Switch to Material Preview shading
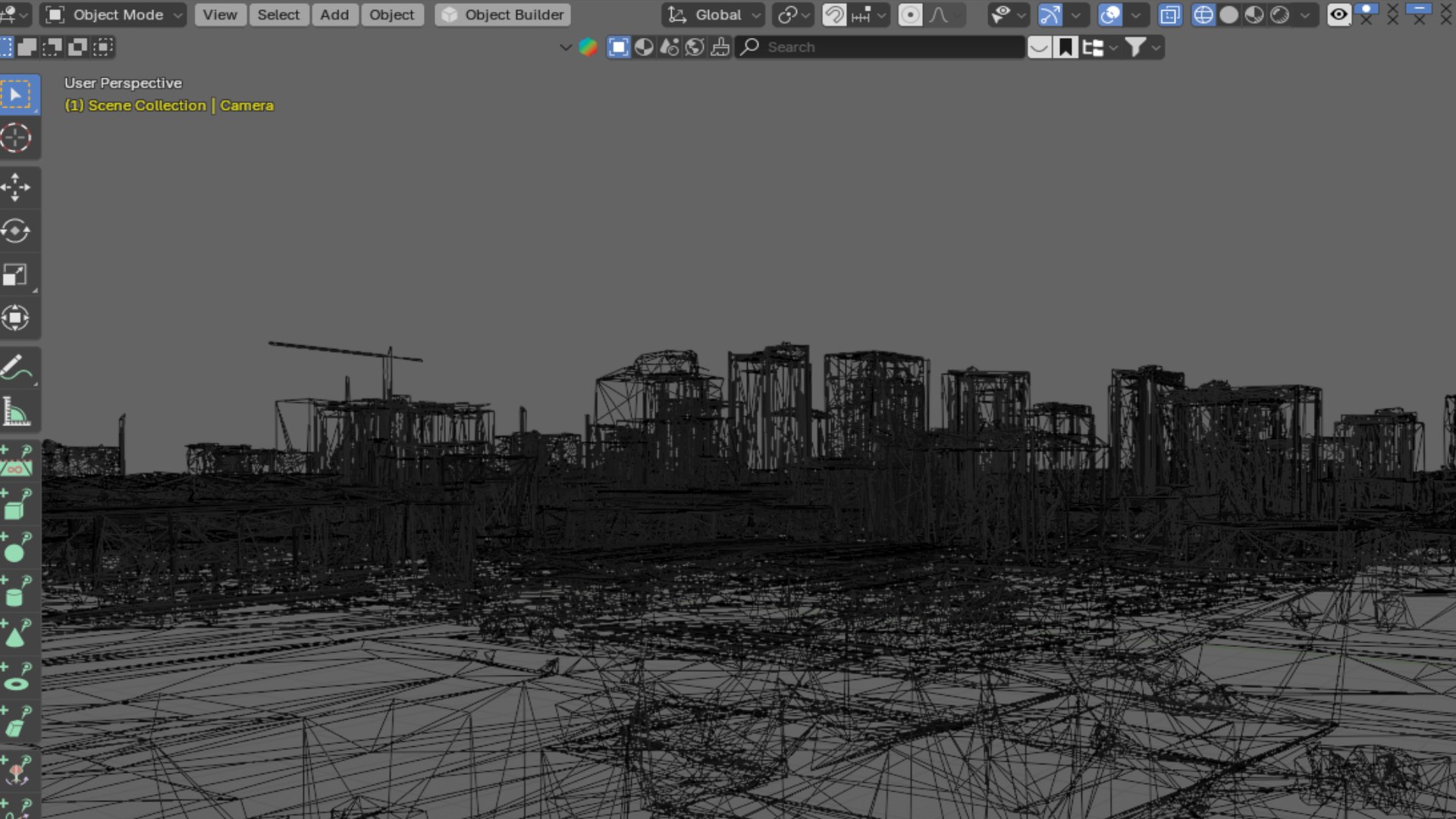 [1254, 14]
